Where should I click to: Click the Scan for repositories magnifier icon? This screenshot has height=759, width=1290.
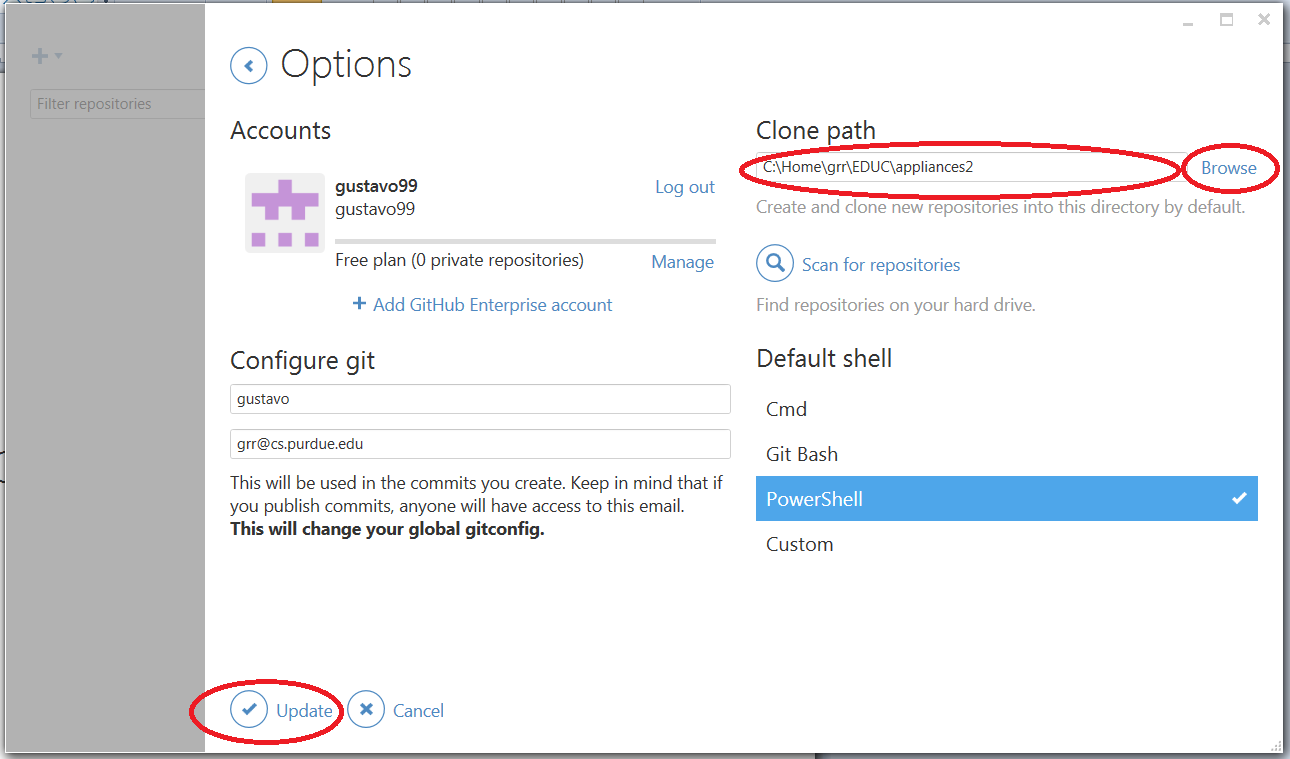tap(775, 264)
